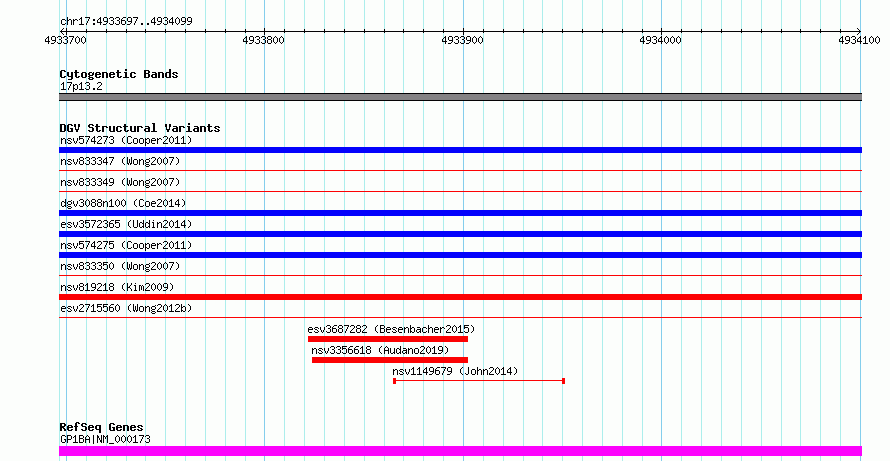Click the nsv833350 (Wong2007) variant label

click(x=120, y=266)
